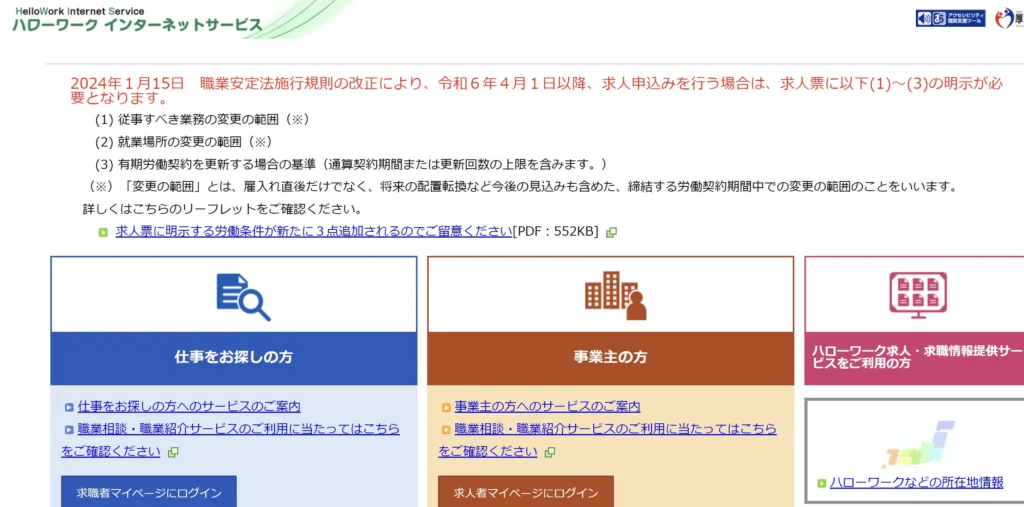
Task: Click the Japan map thumbnail image
Action: coord(916,445)
